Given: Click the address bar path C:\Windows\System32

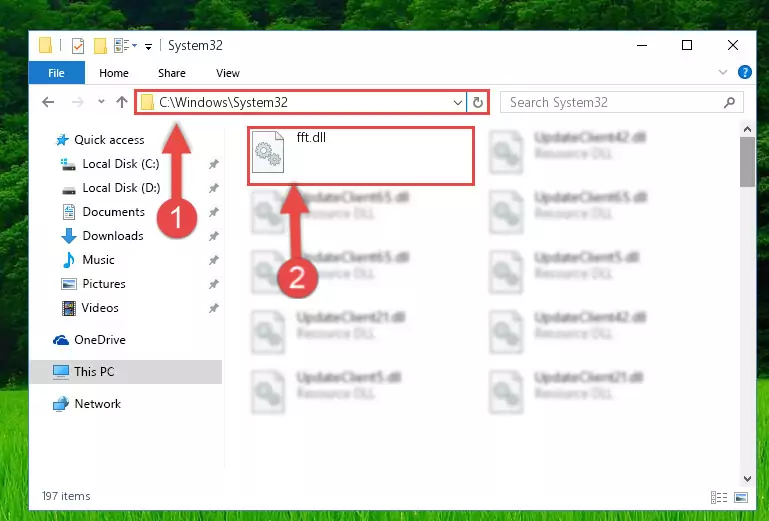Looking at the screenshot, I should pyautogui.click(x=223, y=102).
